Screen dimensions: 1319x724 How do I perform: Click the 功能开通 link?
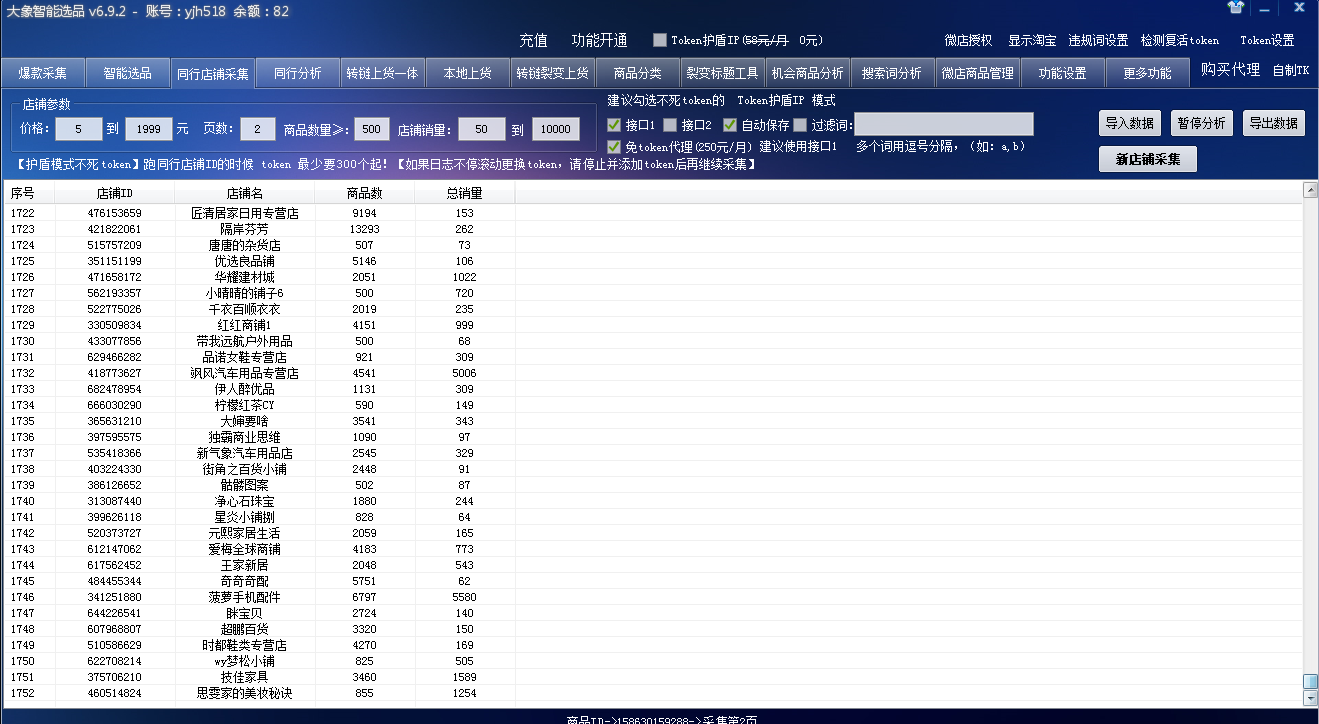(x=599, y=41)
